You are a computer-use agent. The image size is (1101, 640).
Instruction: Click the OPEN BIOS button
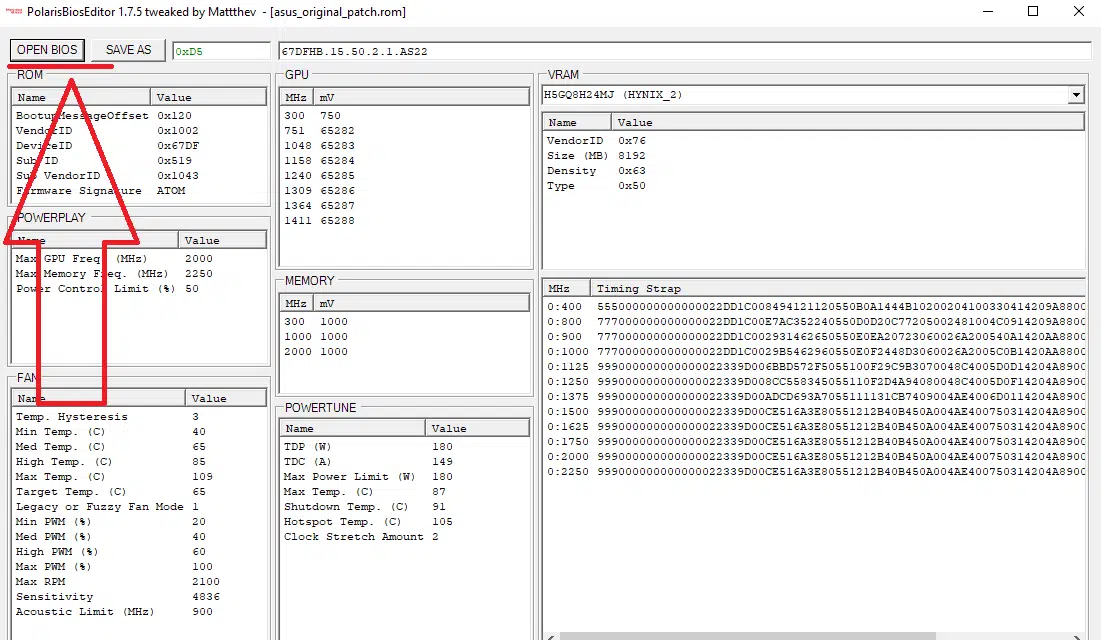point(47,50)
